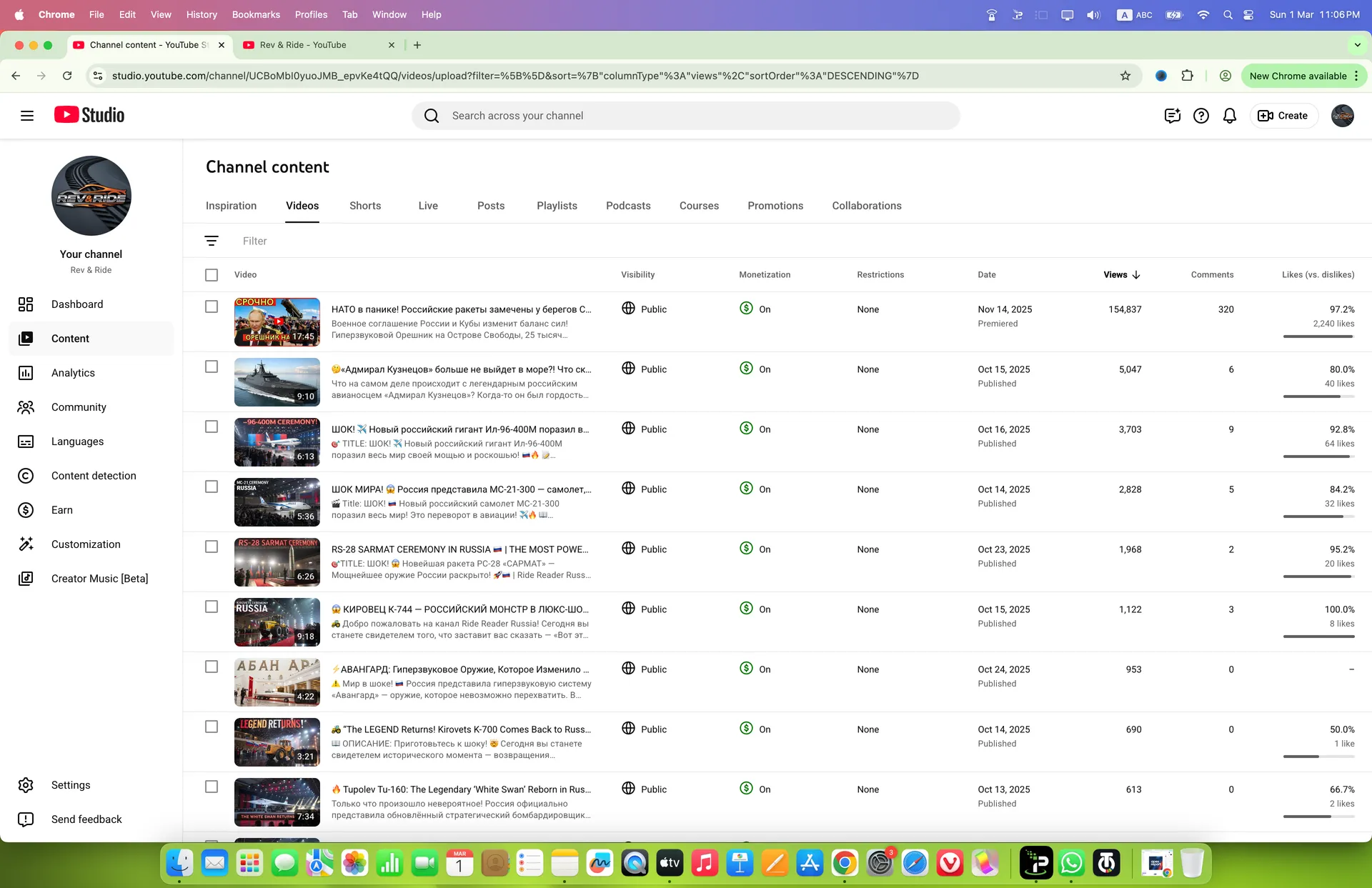Open the Inspiration tab
This screenshot has width=1372, height=888.
(231, 206)
